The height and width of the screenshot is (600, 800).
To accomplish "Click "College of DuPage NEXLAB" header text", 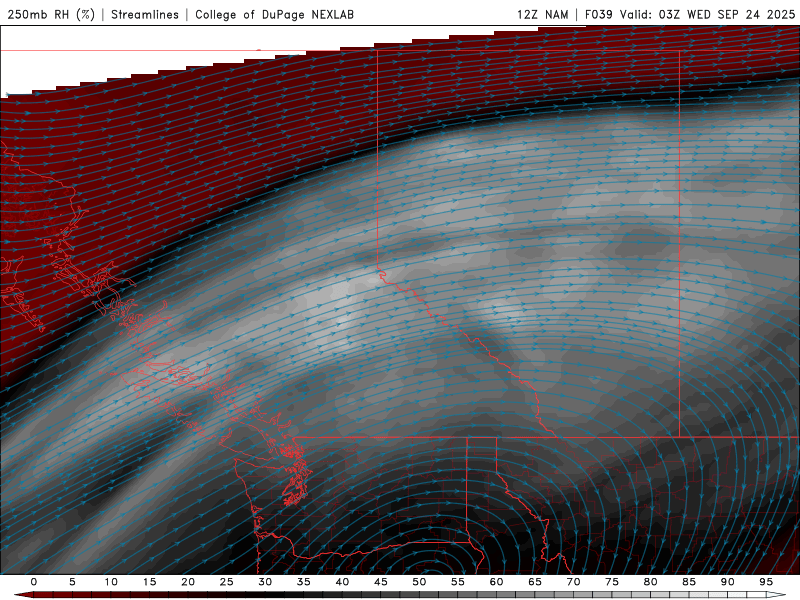I will point(274,14).
